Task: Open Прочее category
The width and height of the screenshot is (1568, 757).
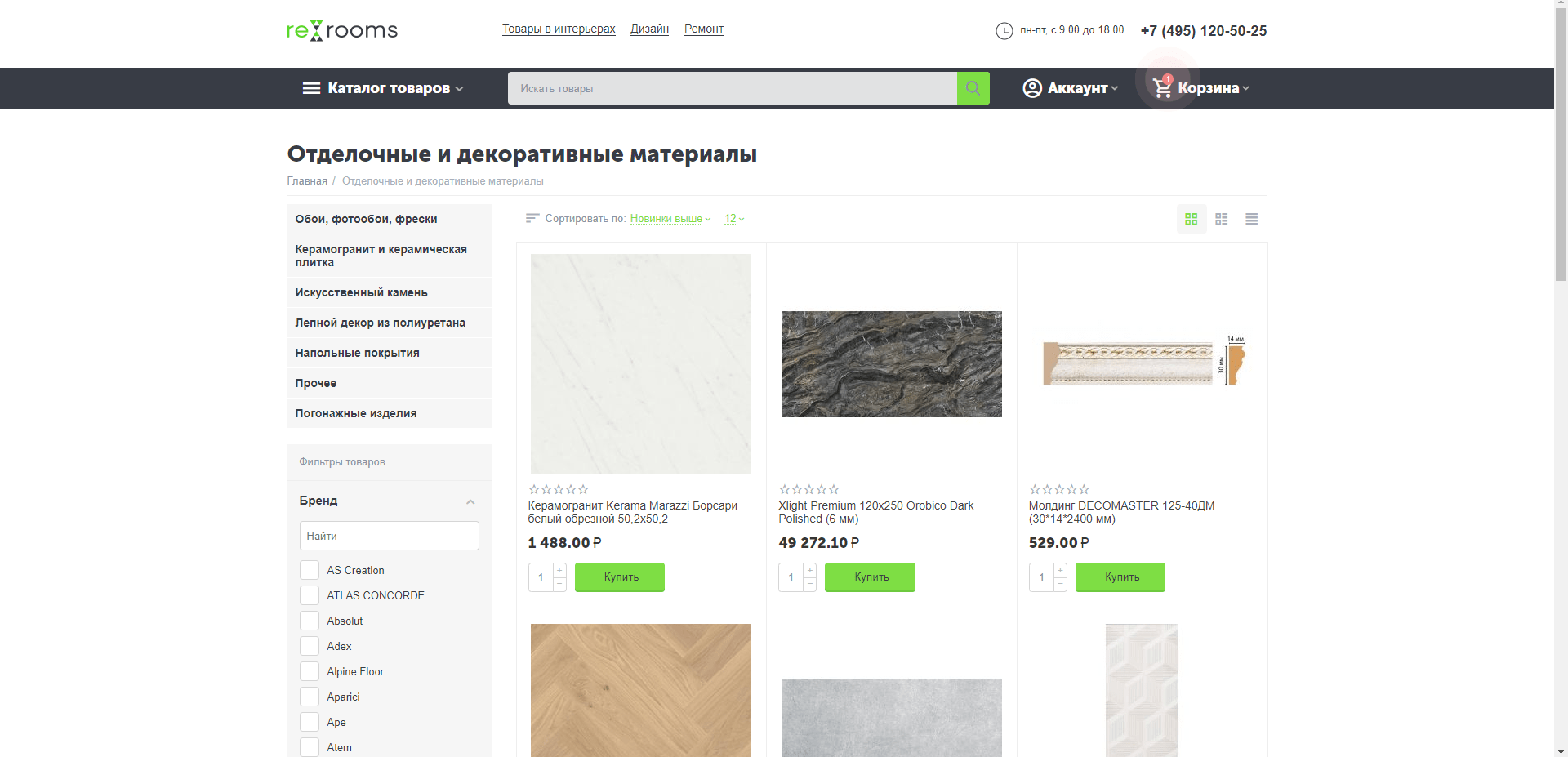Action: click(390, 383)
